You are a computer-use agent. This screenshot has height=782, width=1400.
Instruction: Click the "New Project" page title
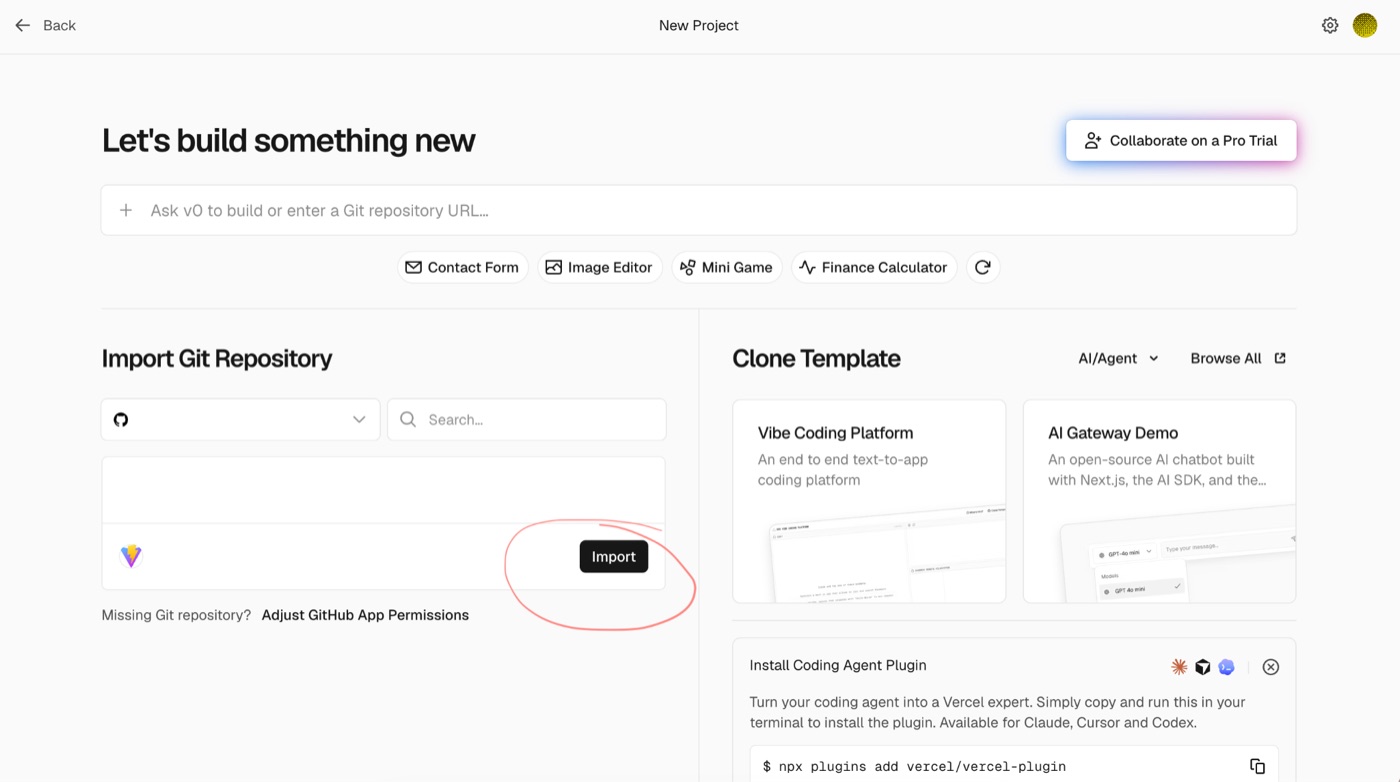[699, 25]
